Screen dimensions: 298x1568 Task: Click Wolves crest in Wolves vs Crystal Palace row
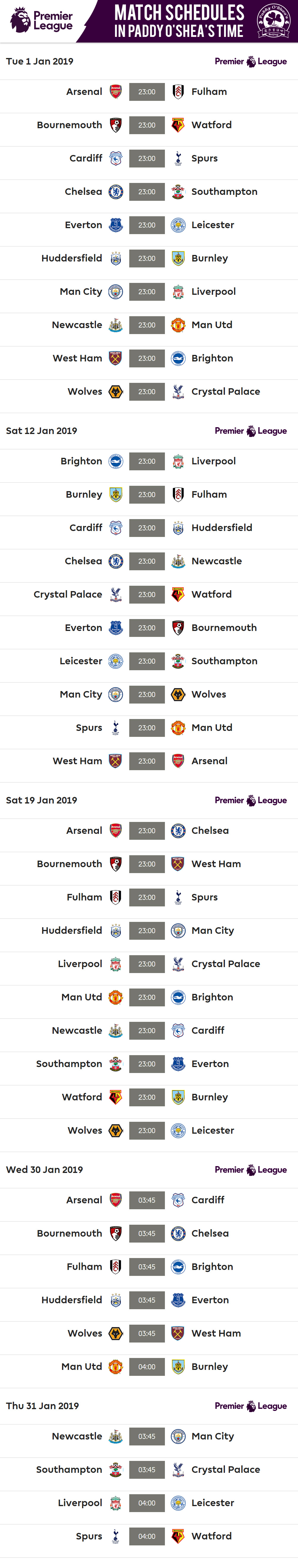tap(116, 392)
